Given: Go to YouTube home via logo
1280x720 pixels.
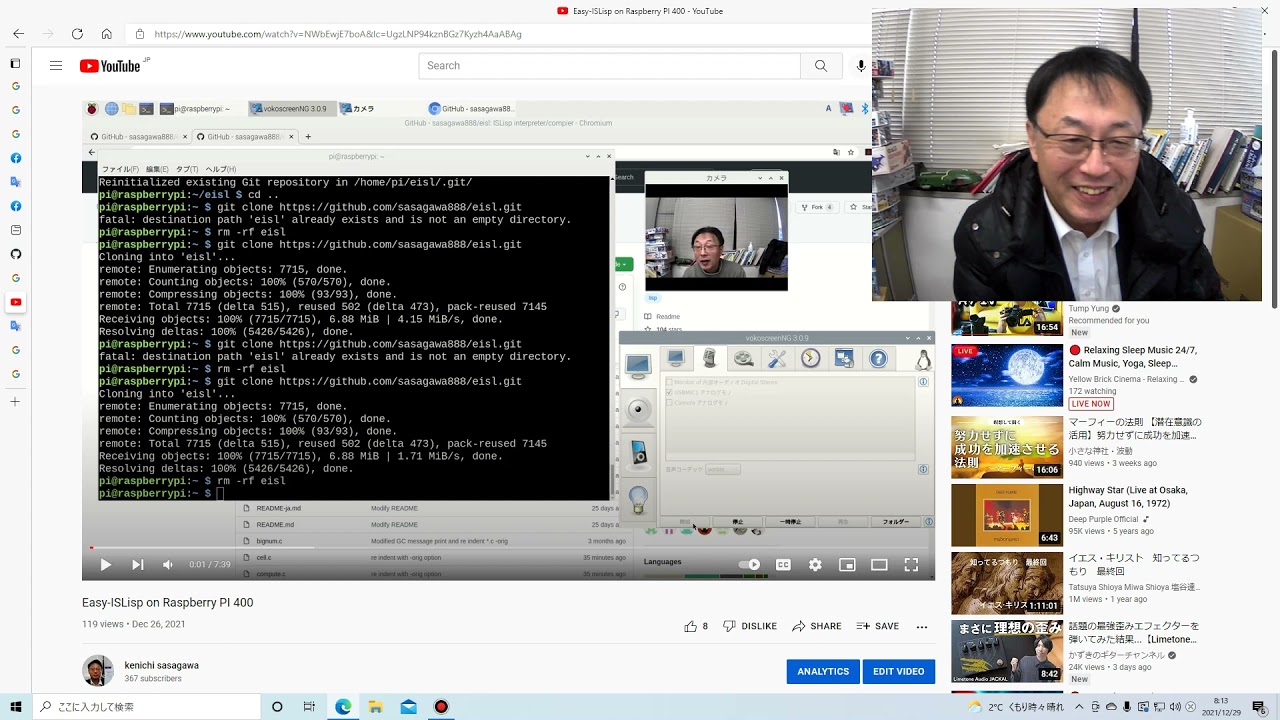Looking at the screenshot, I should (110, 66).
